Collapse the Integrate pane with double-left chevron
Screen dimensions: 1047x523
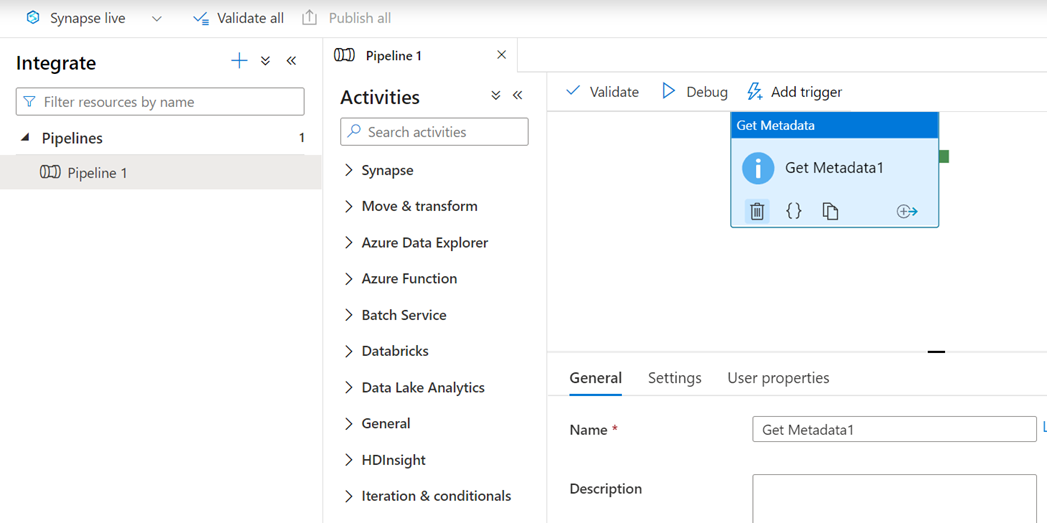click(291, 61)
